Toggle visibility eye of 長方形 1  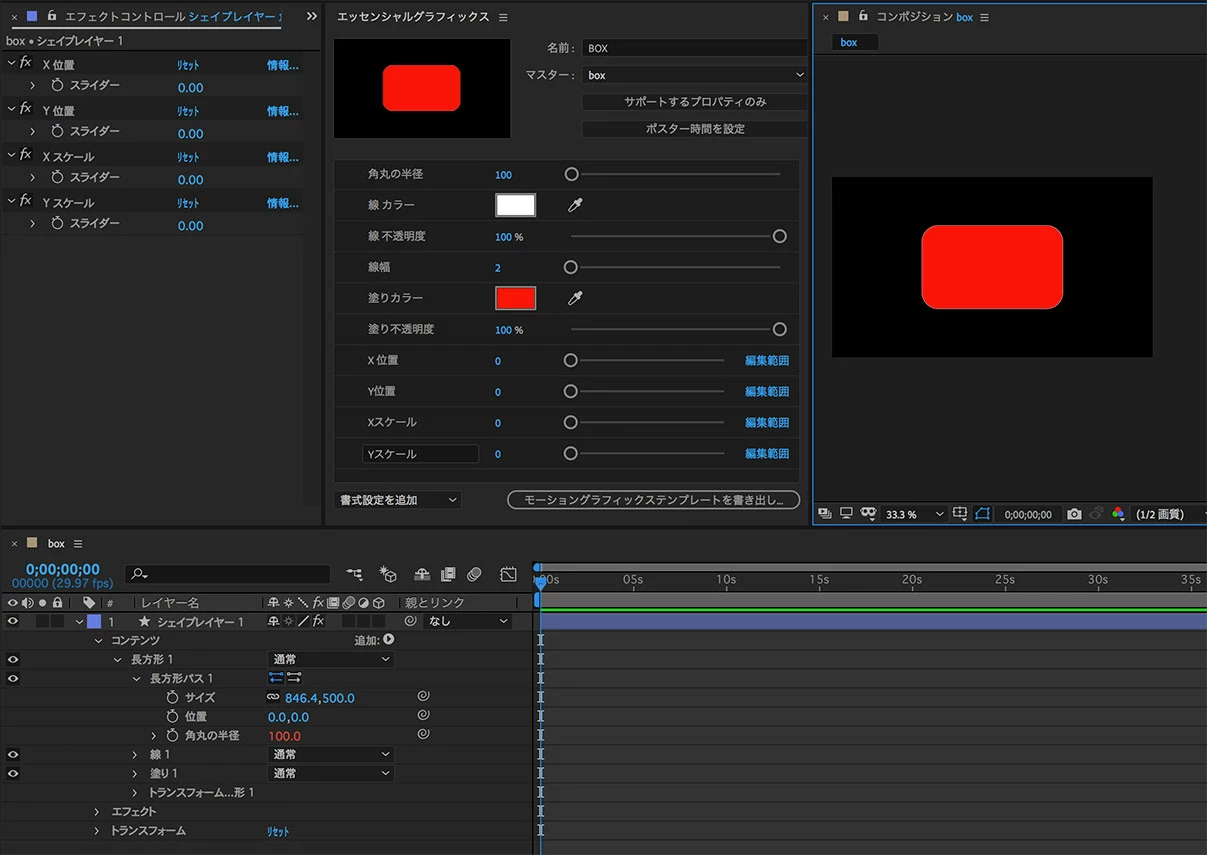(13, 659)
